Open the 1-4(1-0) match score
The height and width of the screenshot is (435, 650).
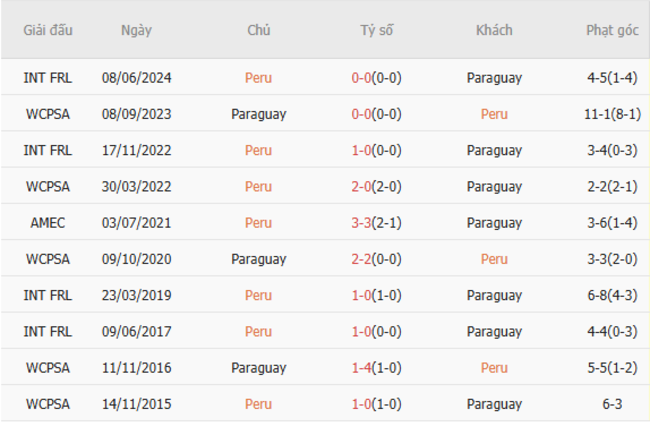tap(377, 368)
